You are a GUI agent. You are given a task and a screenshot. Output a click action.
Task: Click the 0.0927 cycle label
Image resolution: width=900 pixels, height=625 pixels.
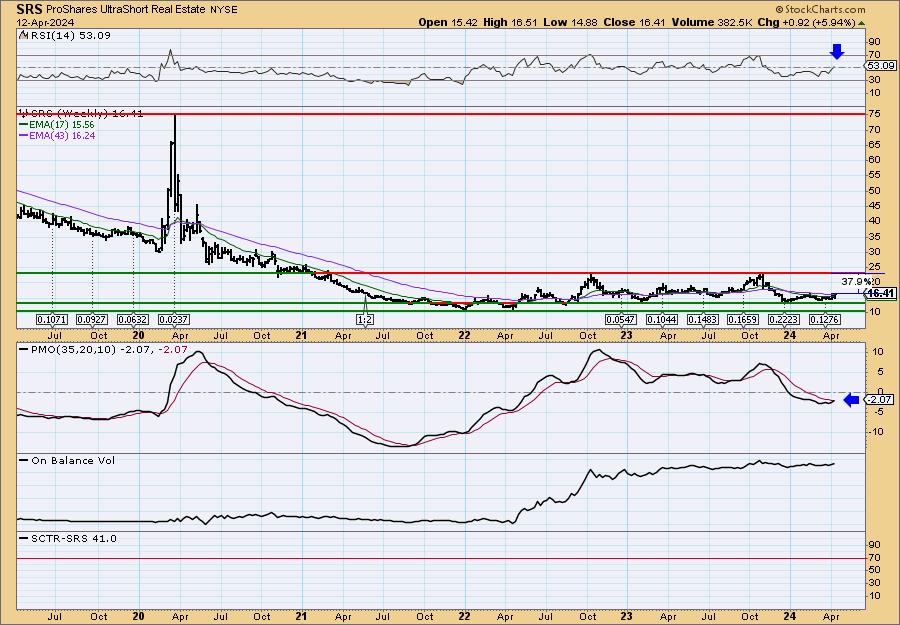(x=92, y=319)
